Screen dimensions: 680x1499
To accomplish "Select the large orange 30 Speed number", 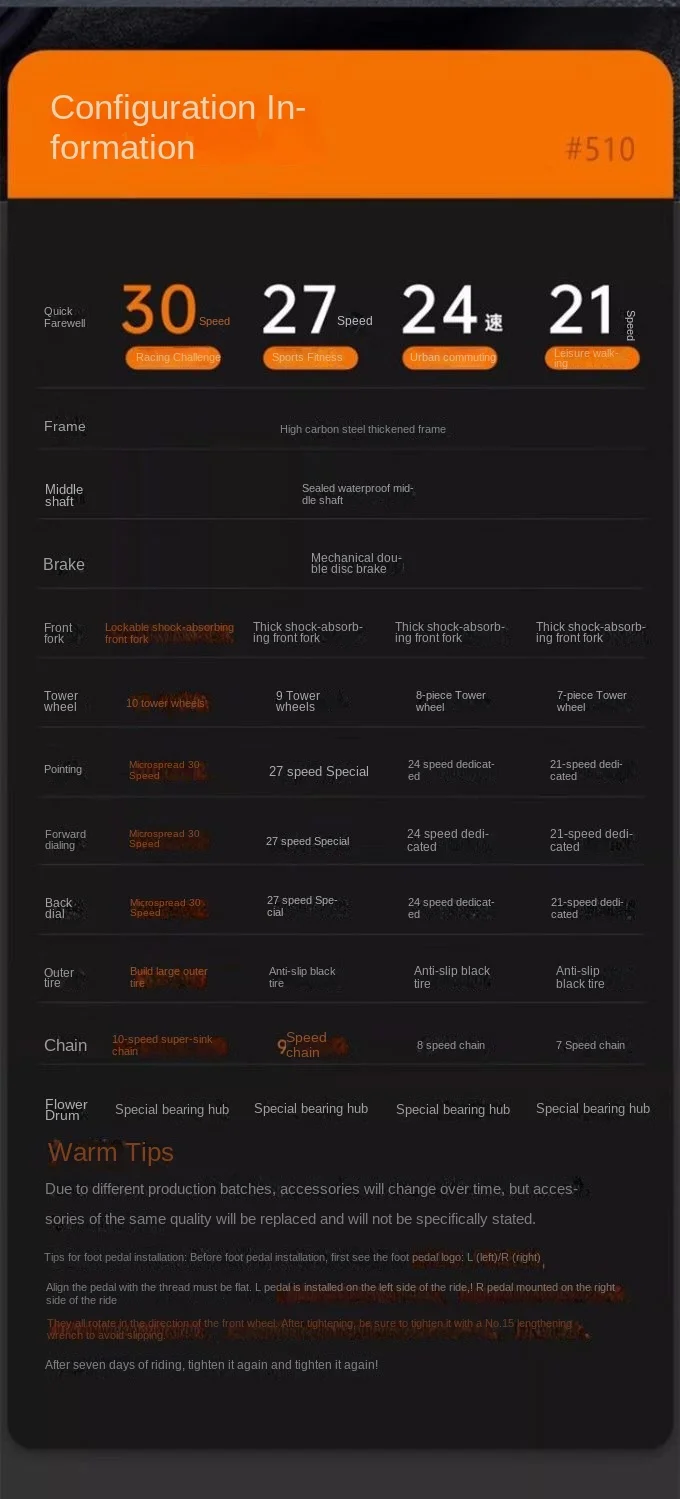I will [x=160, y=311].
